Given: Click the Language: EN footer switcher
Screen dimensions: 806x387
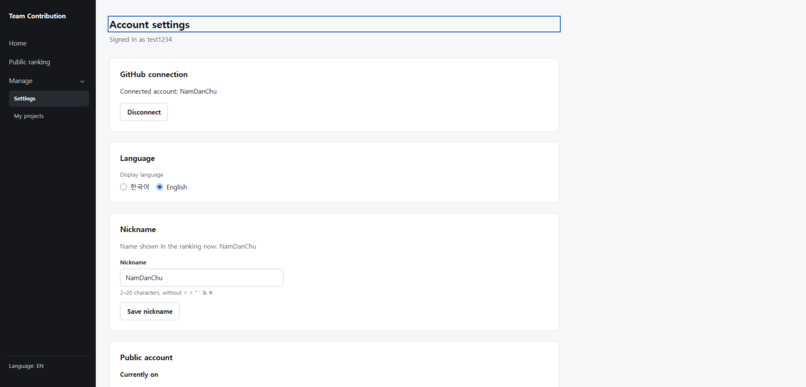Looking at the screenshot, I should pyautogui.click(x=26, y=366).
